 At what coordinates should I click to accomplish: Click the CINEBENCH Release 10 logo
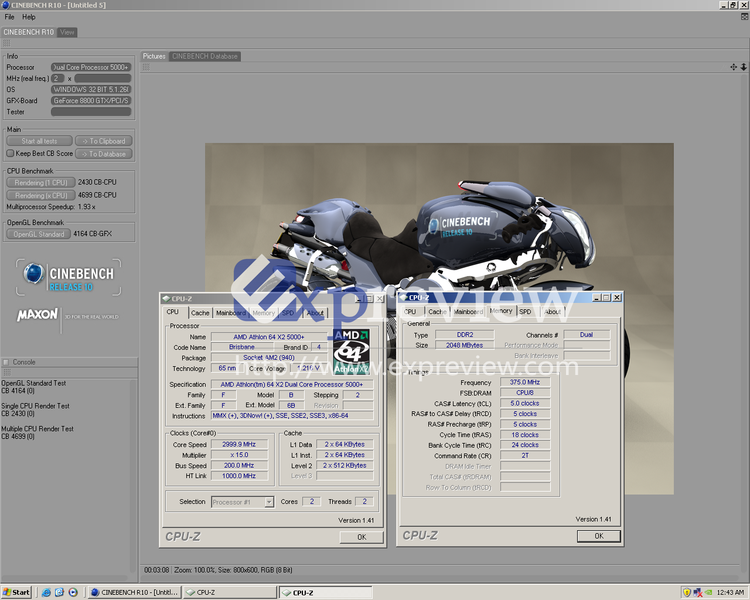(68, 278)
